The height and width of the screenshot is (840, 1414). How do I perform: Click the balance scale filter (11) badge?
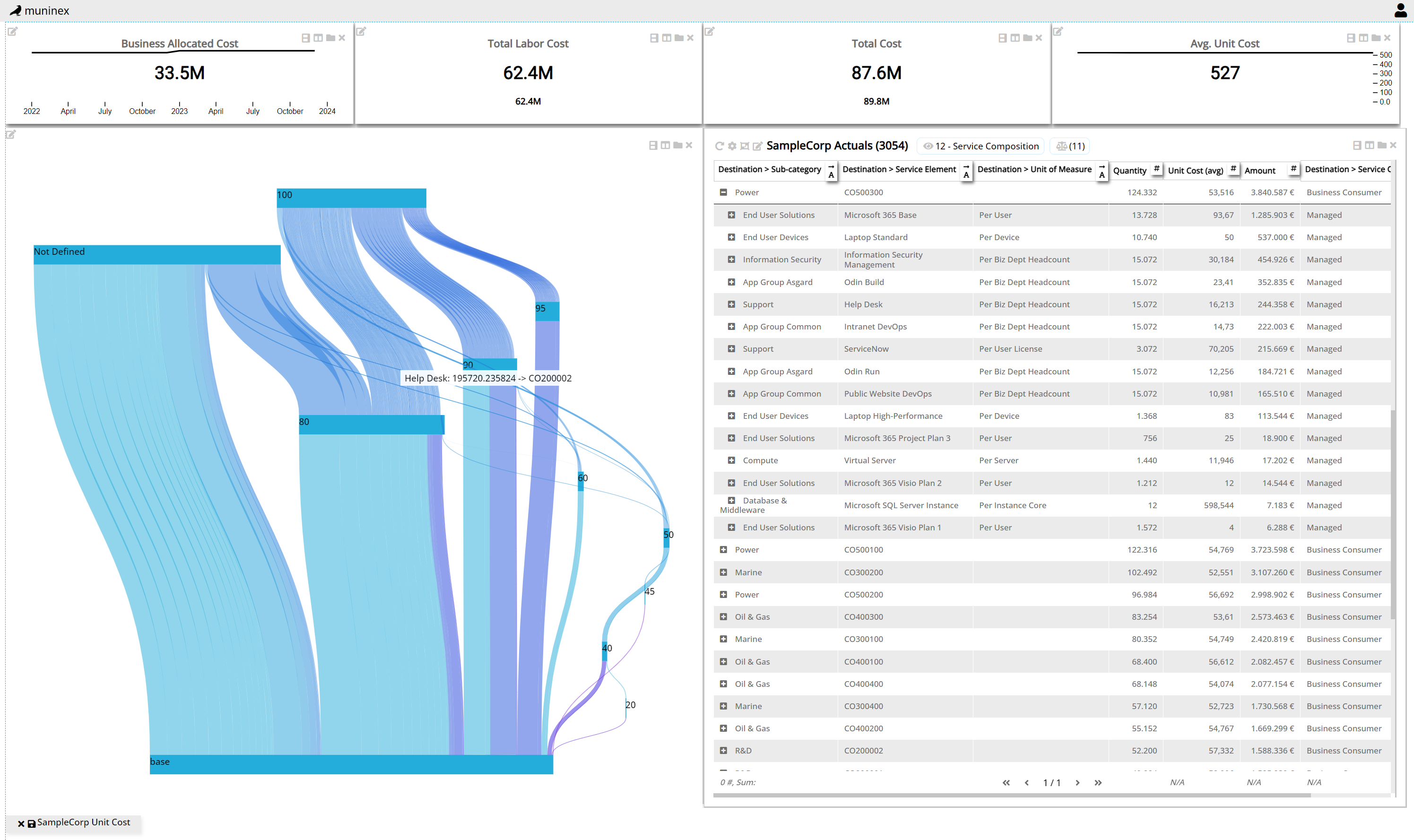(1070, 146)
